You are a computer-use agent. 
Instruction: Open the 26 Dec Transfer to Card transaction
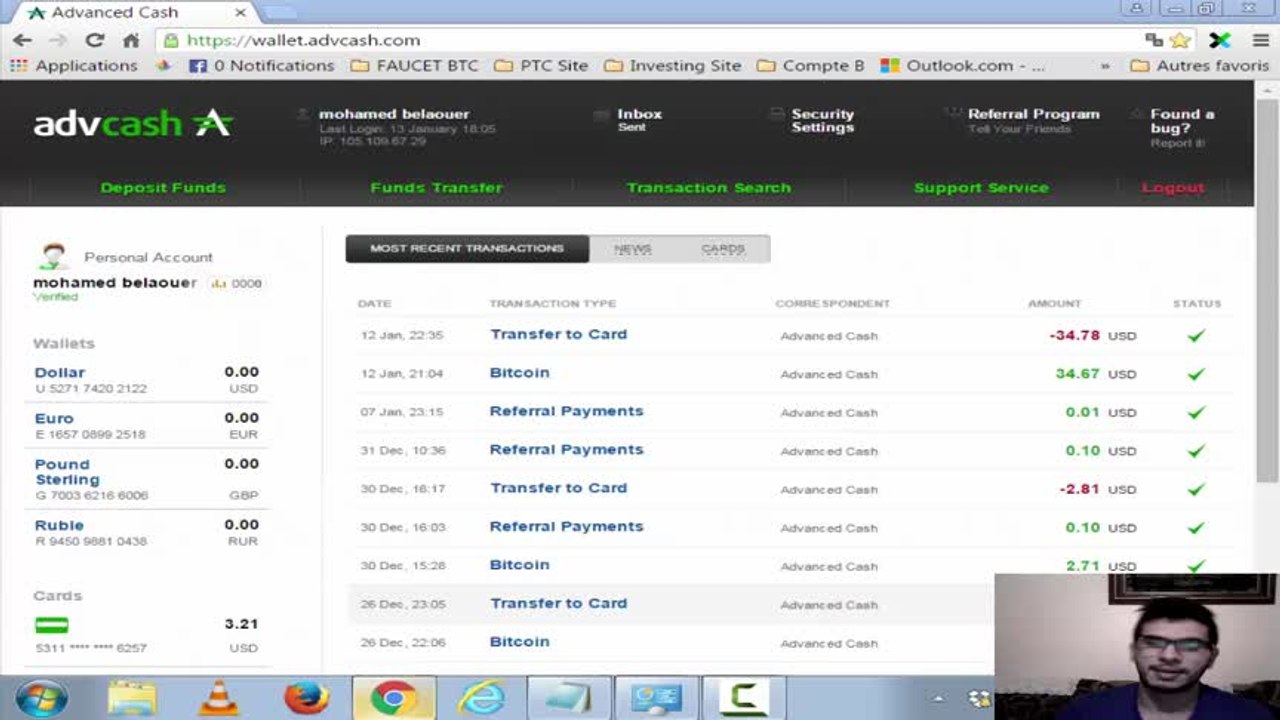(558, 603)
